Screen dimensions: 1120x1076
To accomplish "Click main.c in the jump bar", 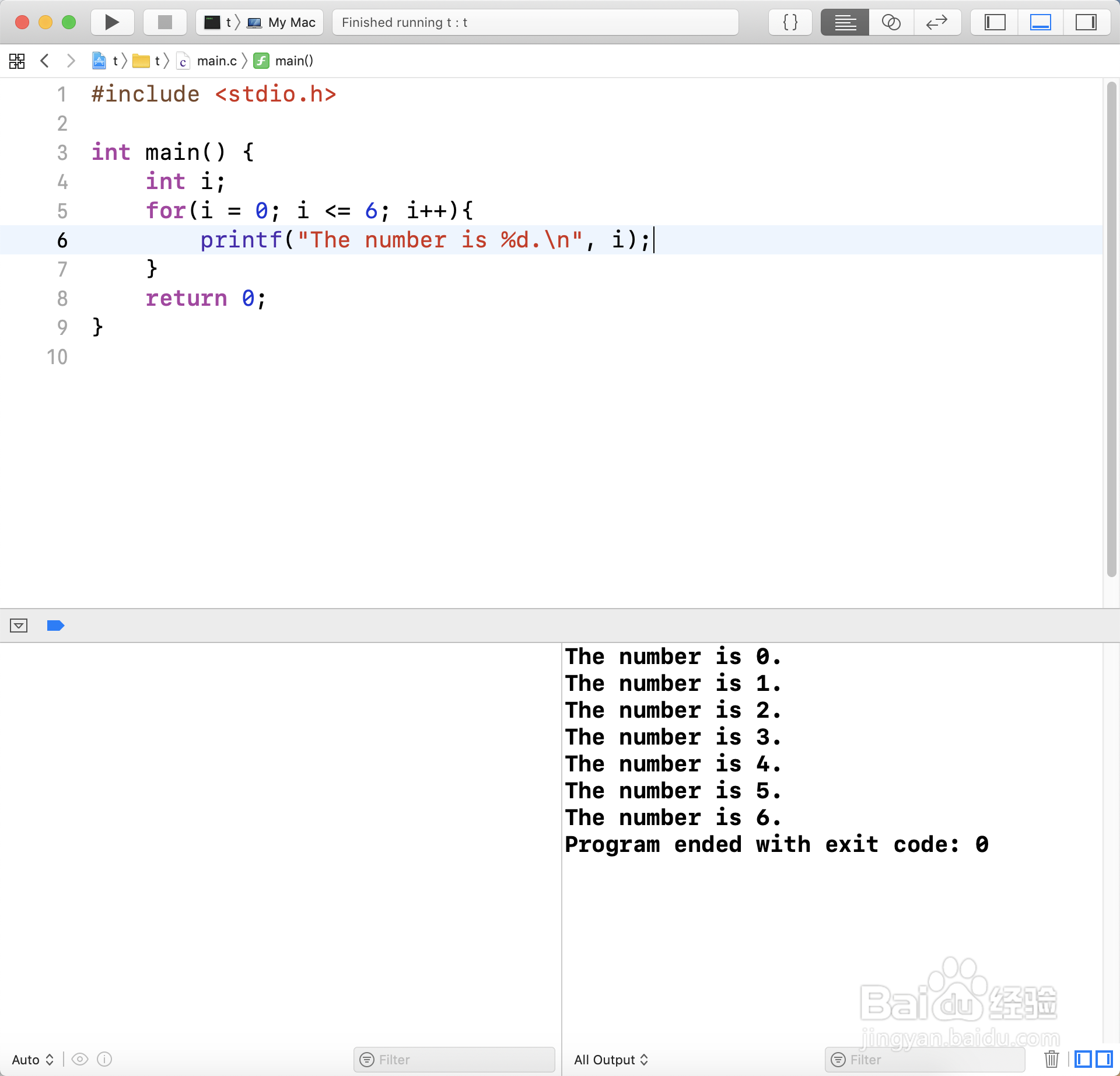I will pos(216,61).
